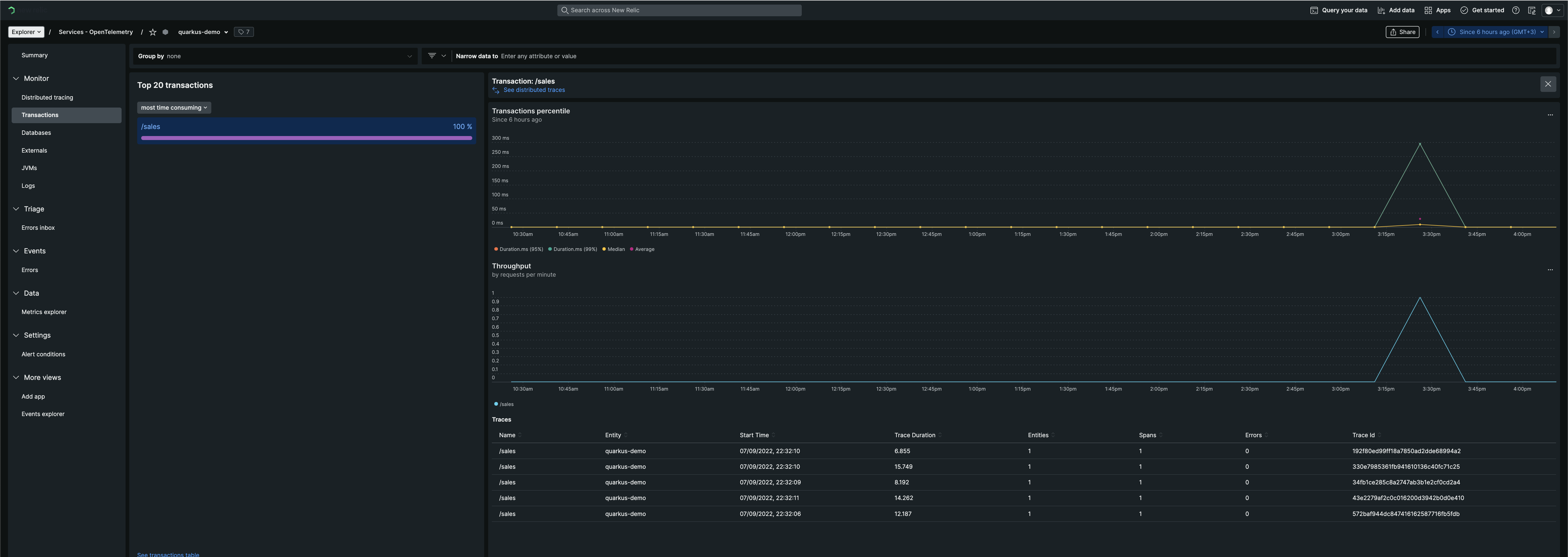Open Throughput chart options menu
This screenshot has height=557, width=1568.
[1550, 270]
